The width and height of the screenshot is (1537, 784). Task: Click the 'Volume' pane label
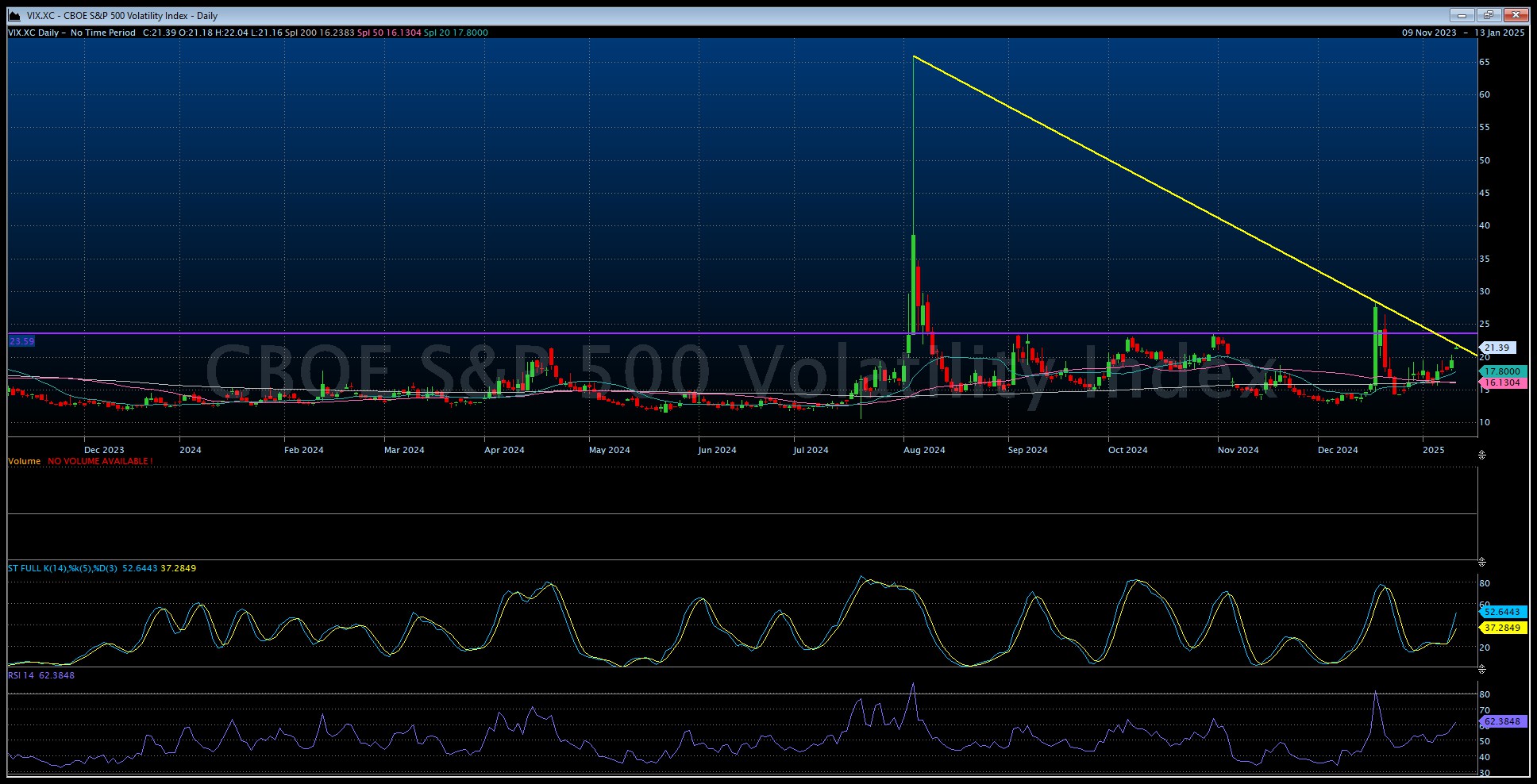tap(25, 461)
